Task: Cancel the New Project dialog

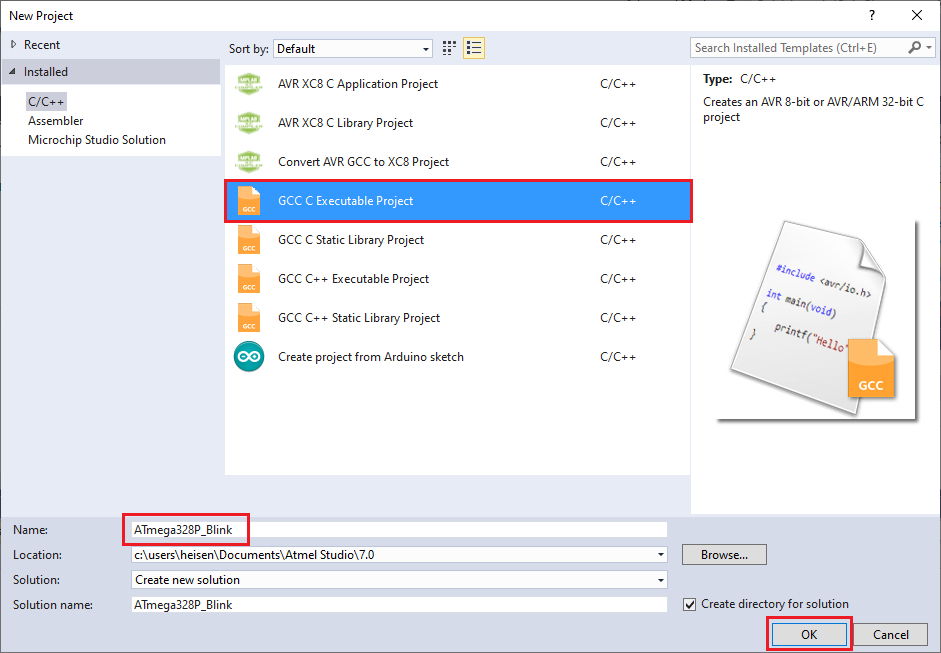Action: (x=891, y=634)
